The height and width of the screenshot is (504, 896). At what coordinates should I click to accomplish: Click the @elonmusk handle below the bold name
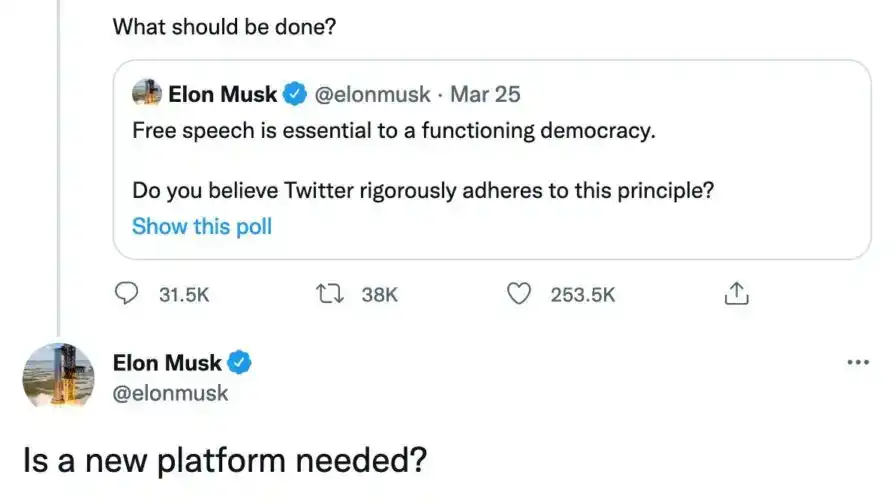[171, 393]
